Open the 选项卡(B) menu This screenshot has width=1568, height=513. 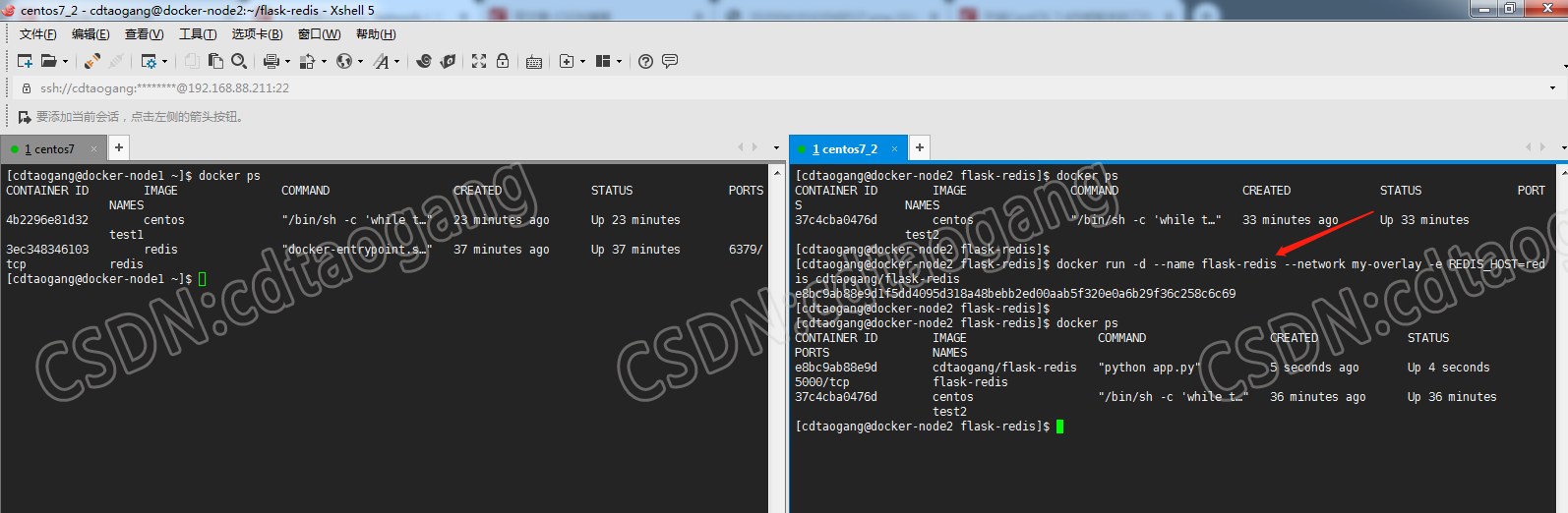257,34
